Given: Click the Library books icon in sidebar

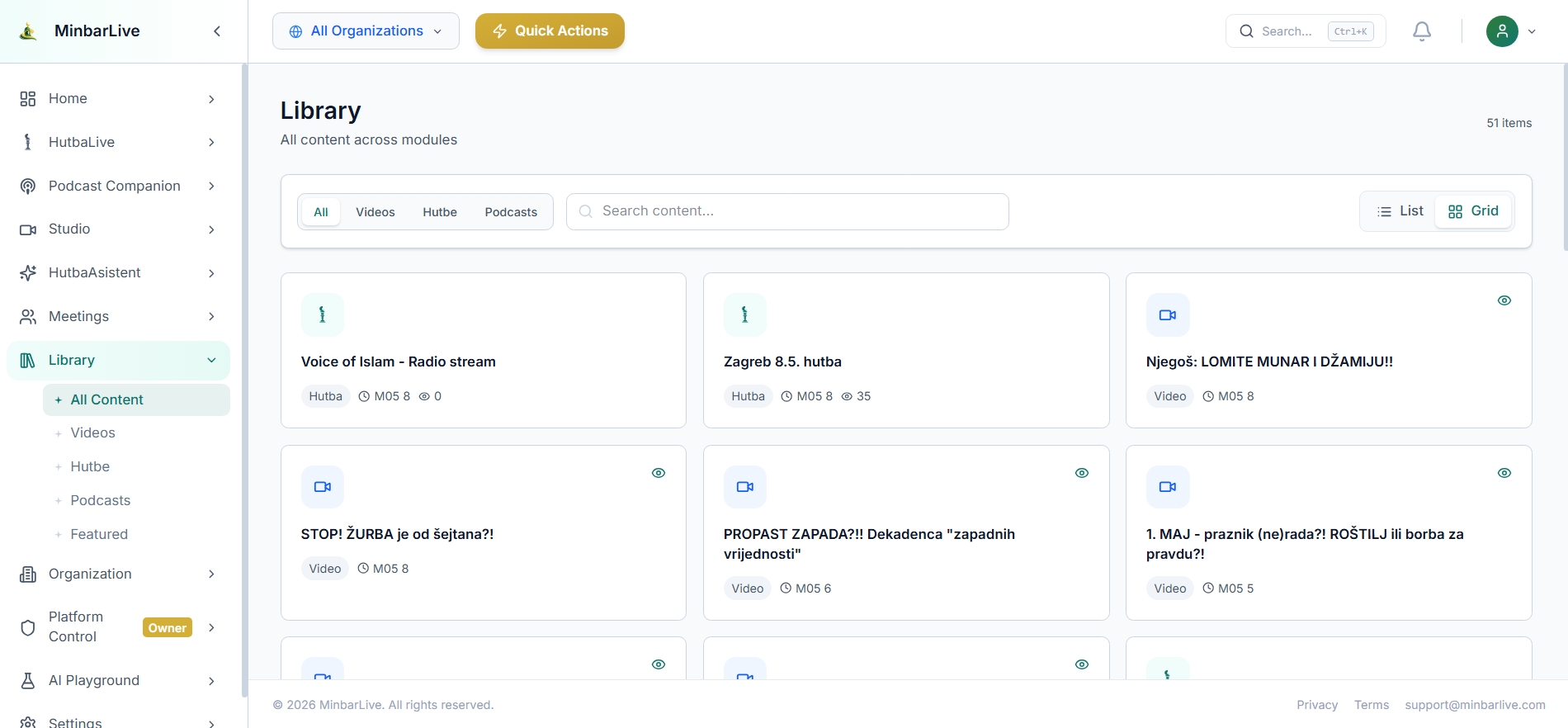Looking at the screenshot, I should 28,361.
